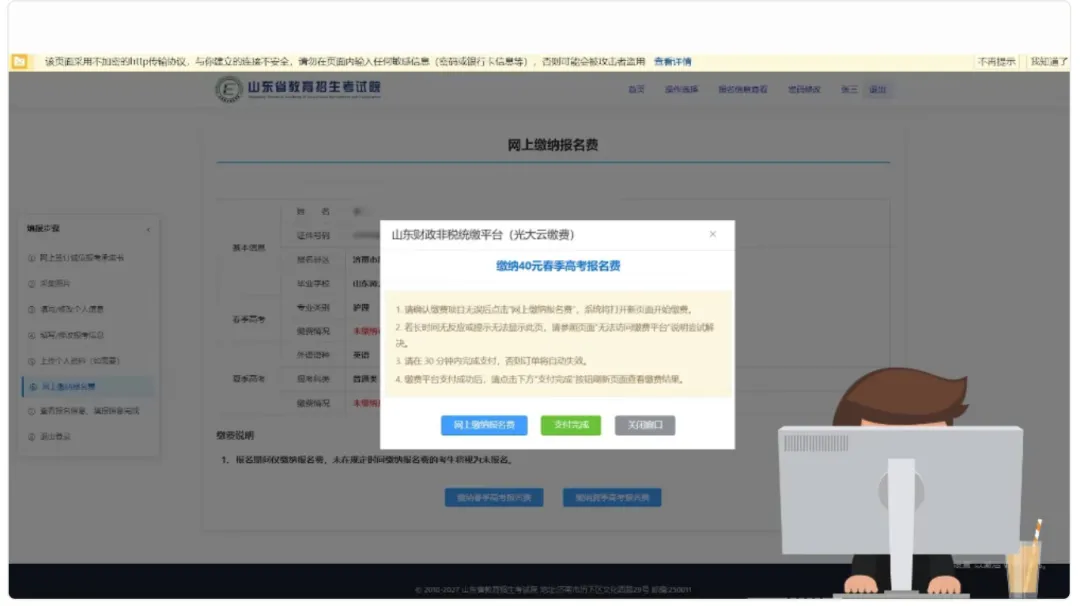Click the yellow warning icon in security bar
Image resolution: width=1080 pixels, height=606 pixels.
[19, 61]
